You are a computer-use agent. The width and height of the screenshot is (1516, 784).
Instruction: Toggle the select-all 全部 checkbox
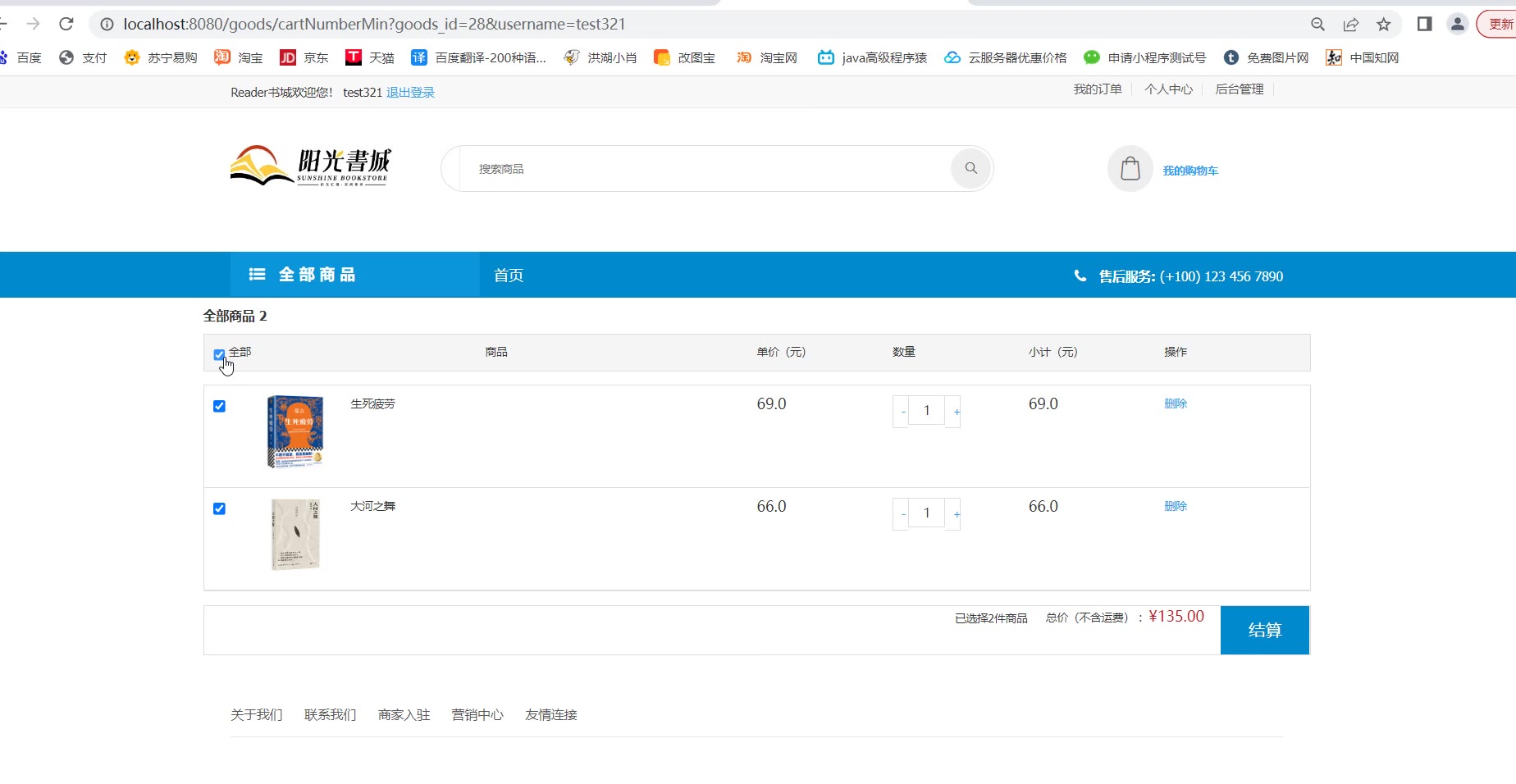click(219, 355)
